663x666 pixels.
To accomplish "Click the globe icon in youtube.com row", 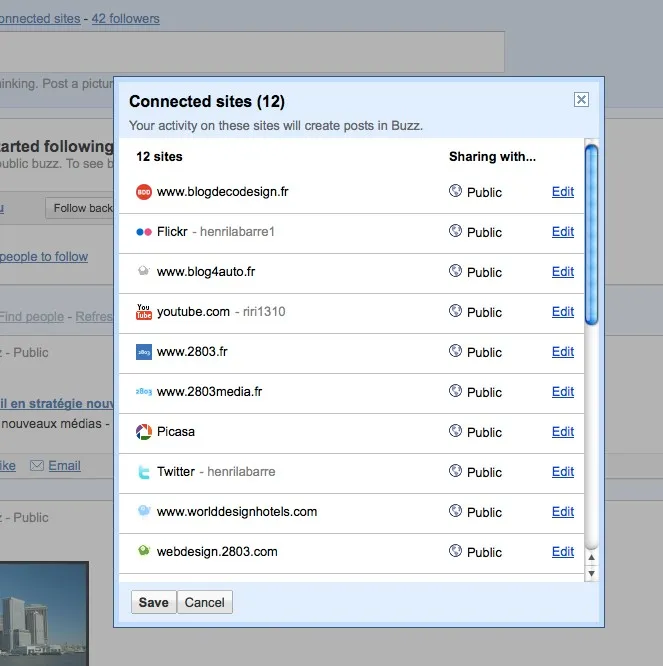I will 455,311.
